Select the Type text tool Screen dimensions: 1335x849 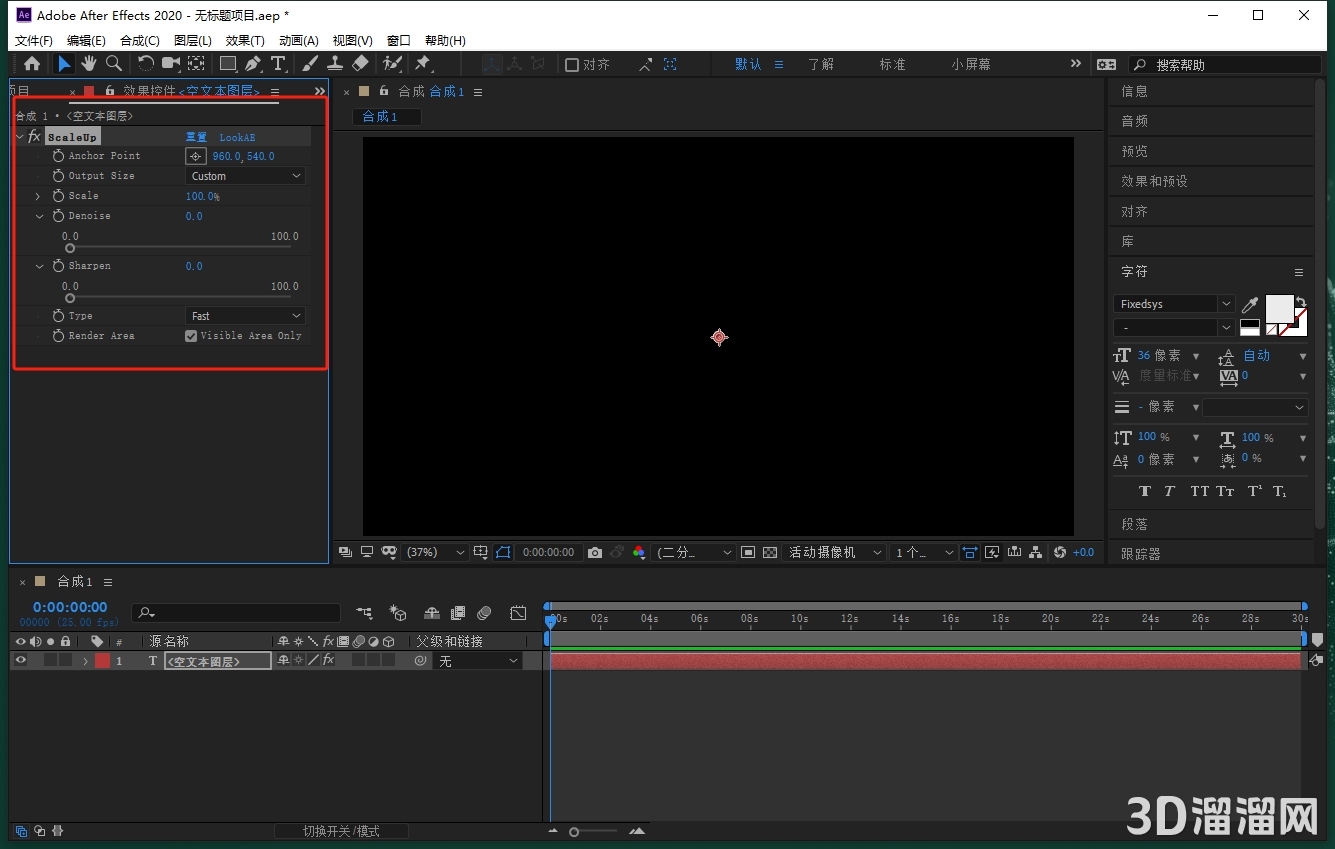click(x=278, y=64)
